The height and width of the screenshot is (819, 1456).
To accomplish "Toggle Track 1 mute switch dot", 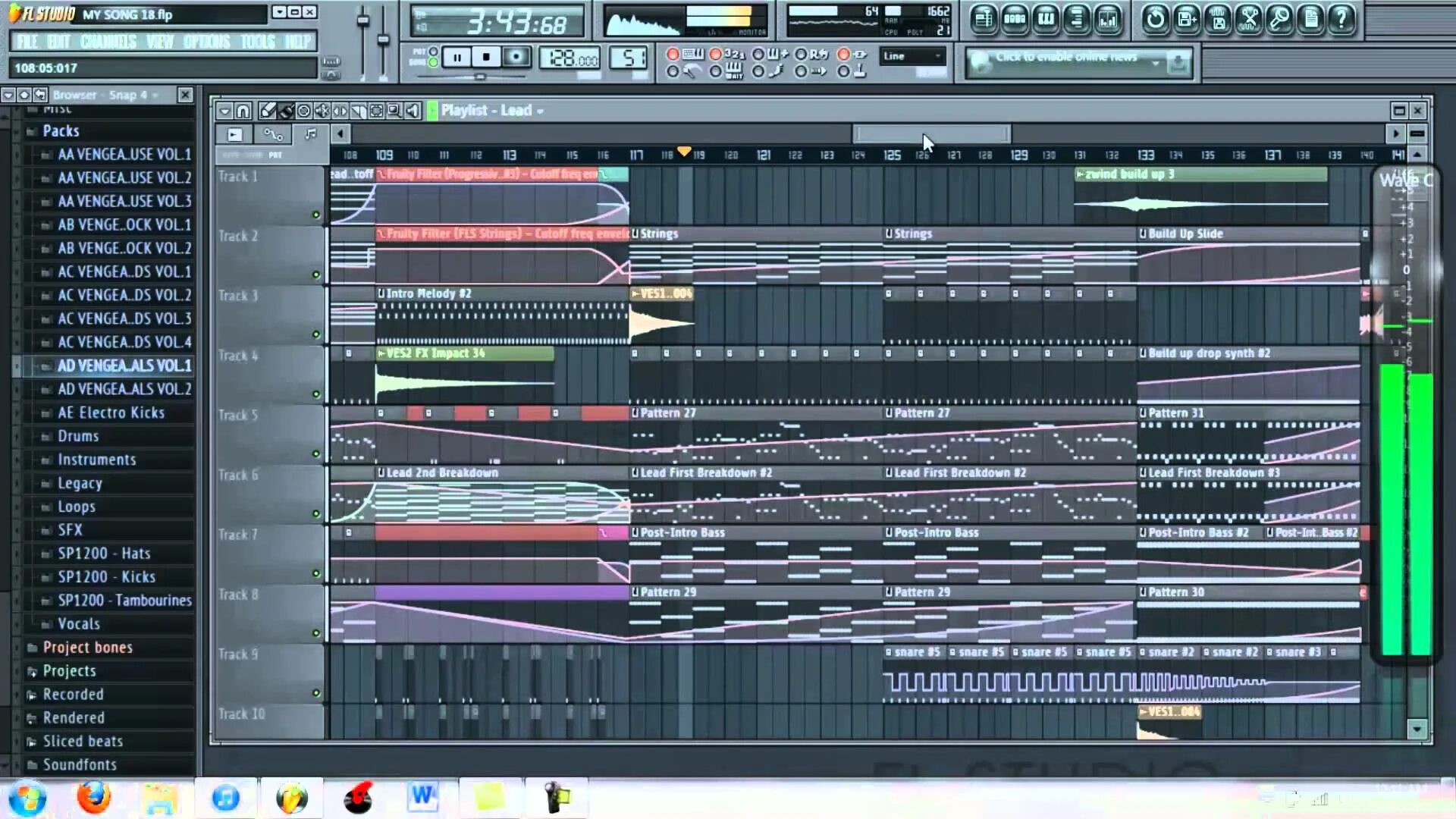I will coord(316,215).
